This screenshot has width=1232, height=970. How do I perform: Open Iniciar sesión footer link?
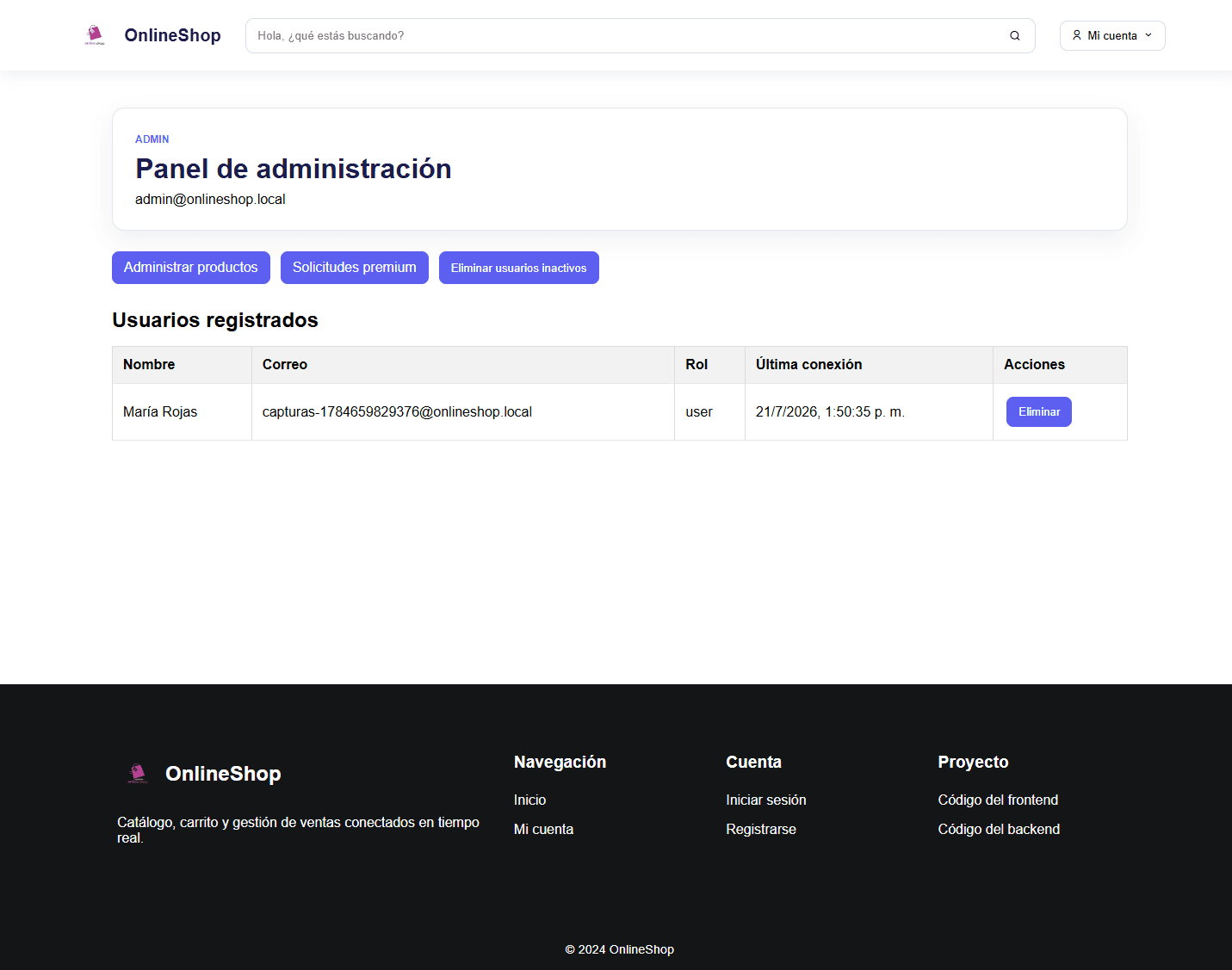(x=766, y=800)
